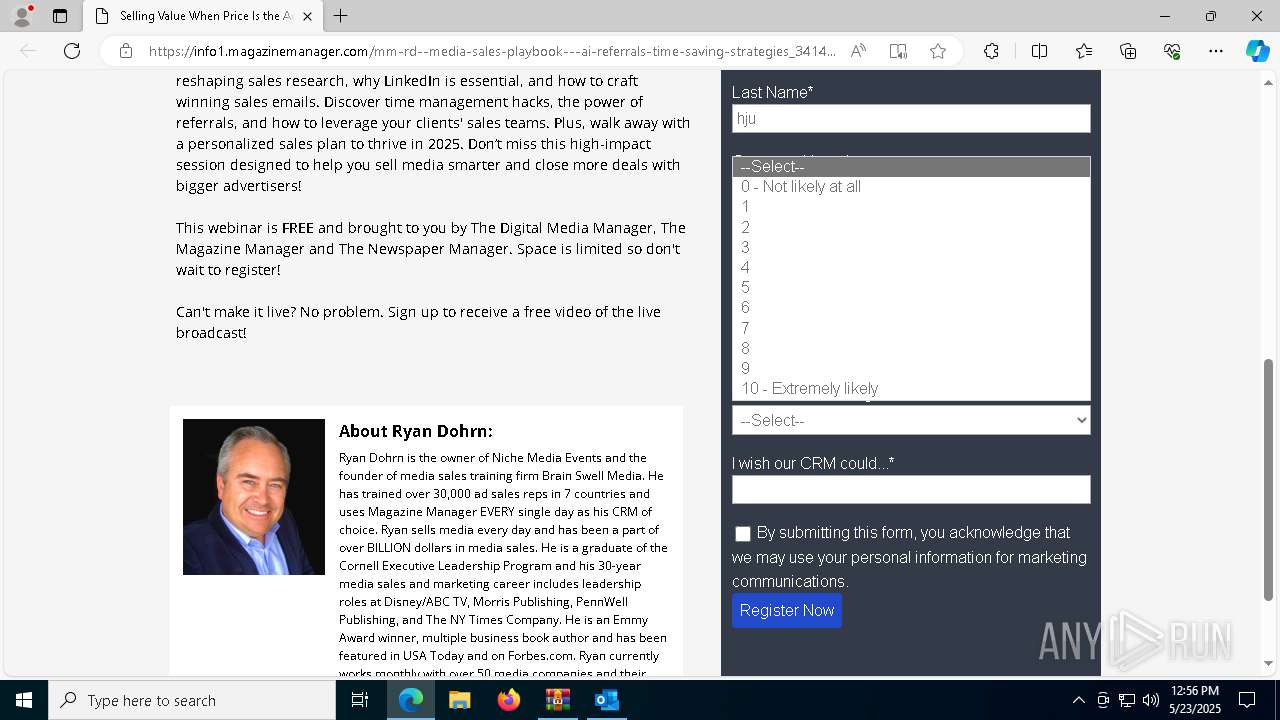Add this page to favorites star

point(938,51)
